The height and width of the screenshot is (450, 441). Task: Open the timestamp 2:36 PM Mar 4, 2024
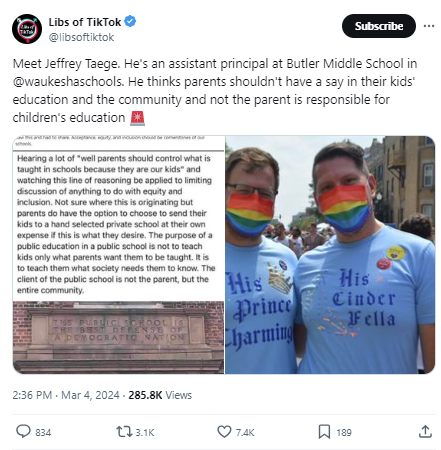coord(66,395)
